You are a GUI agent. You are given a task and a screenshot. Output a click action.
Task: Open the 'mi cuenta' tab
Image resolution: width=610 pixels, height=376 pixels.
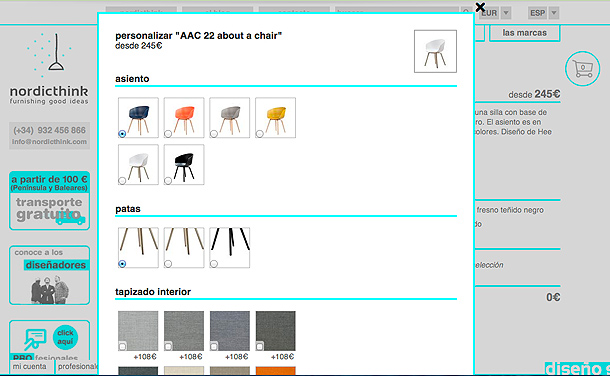pyautogui.click(x=30, y=367)
